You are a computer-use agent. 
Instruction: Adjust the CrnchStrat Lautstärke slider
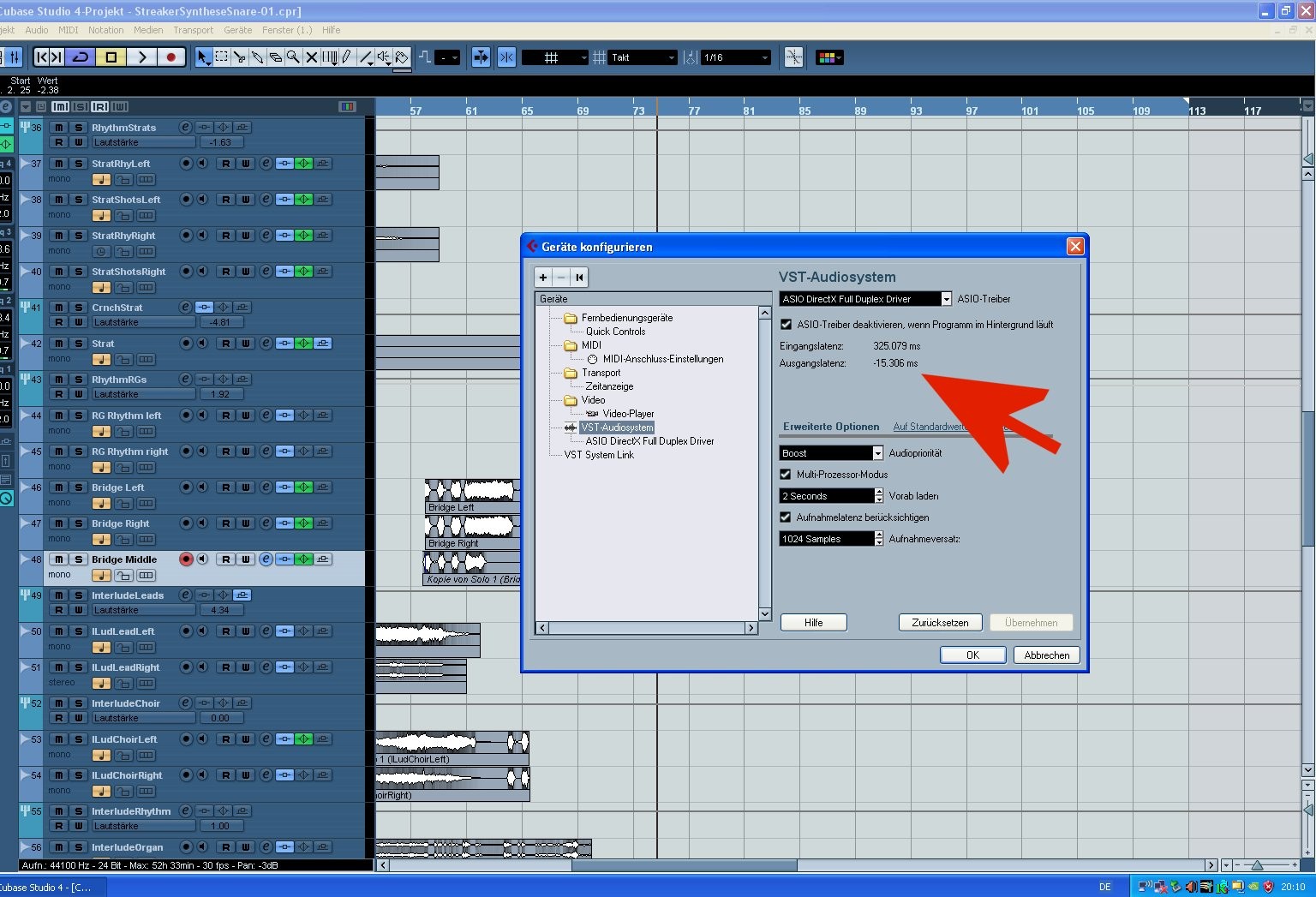(x=143, y=323)
